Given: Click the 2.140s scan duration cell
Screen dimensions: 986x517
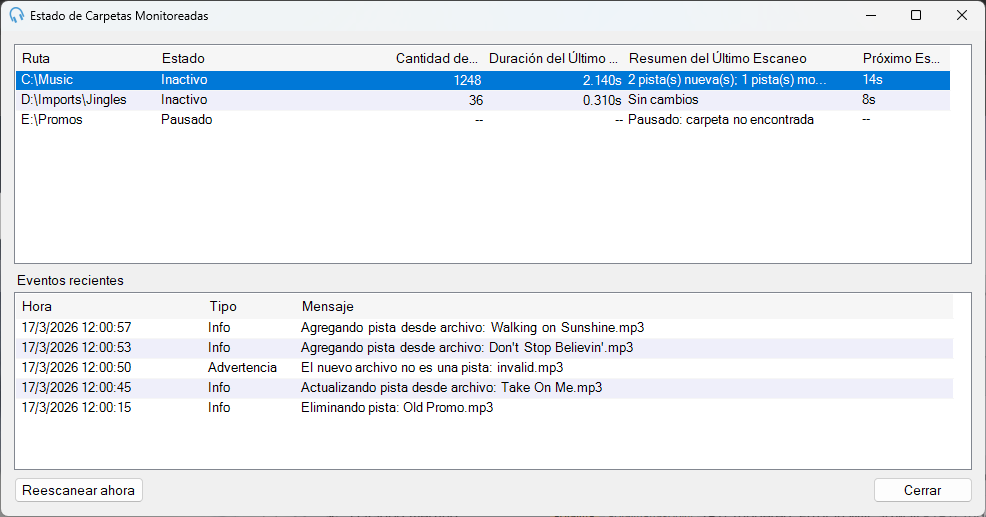Looking at the screenshot, I should tap(602, 81).
